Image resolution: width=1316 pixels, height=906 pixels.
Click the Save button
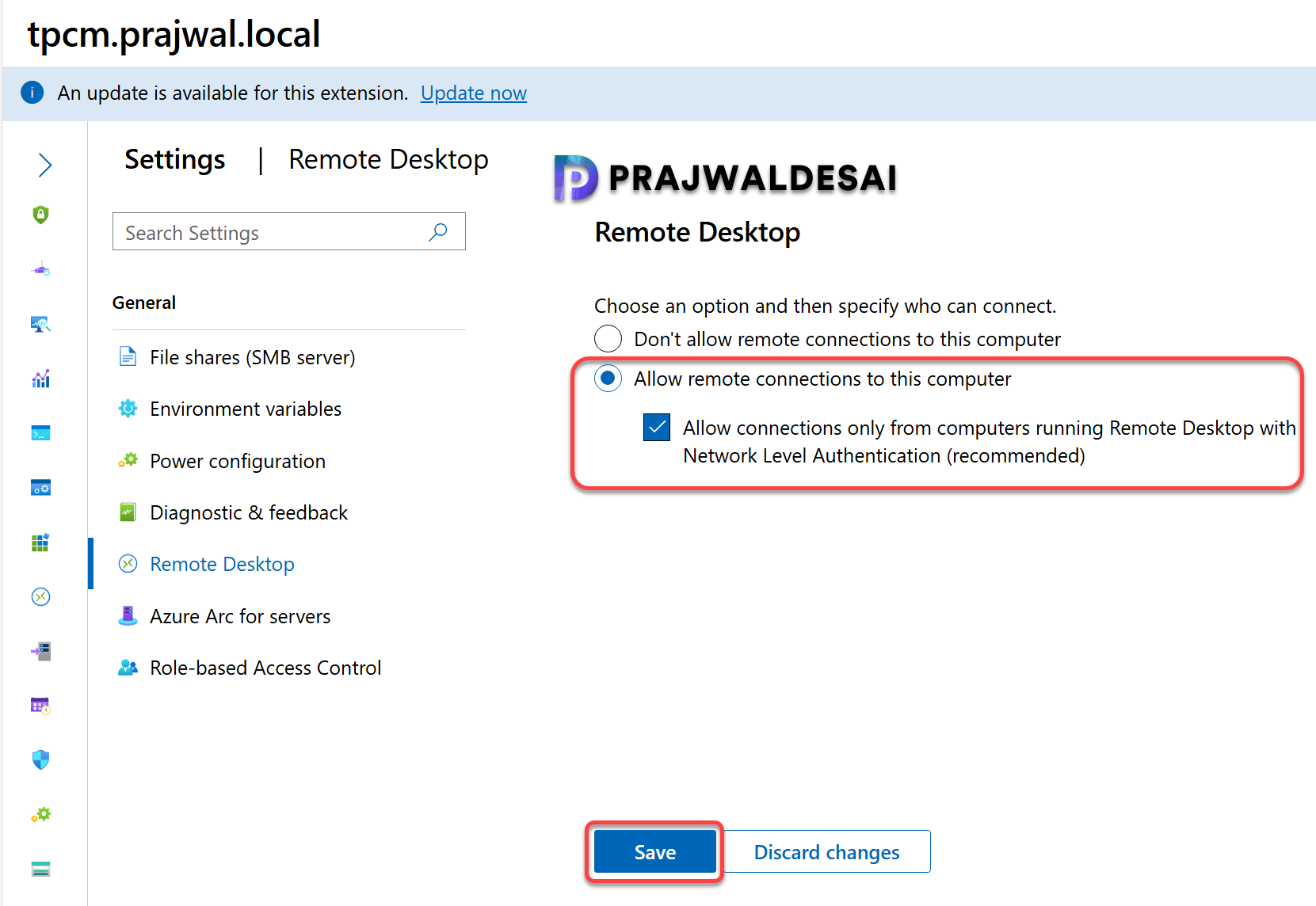click(x=655, y=851)
